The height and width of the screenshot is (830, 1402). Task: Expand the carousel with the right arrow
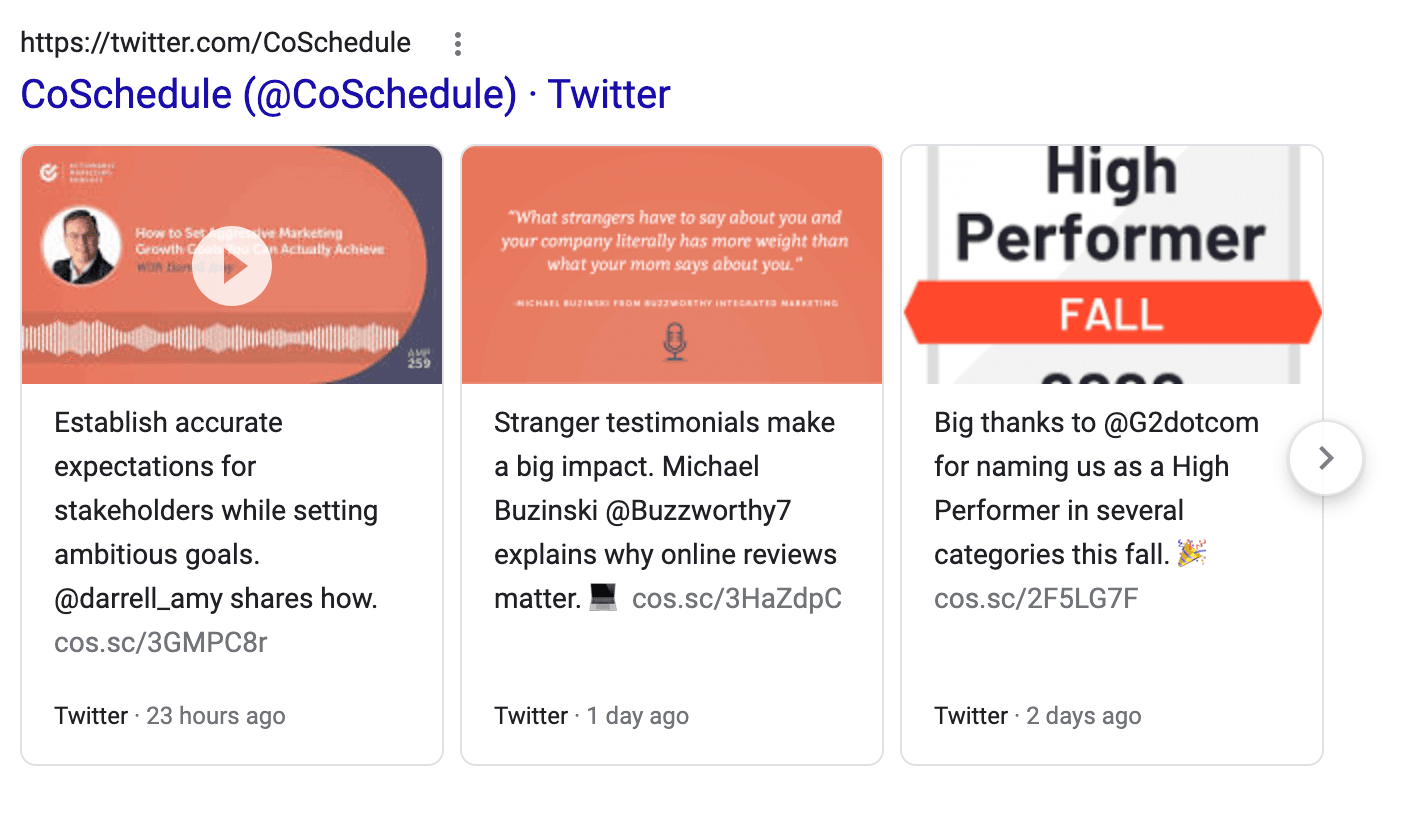(1325, 458)
